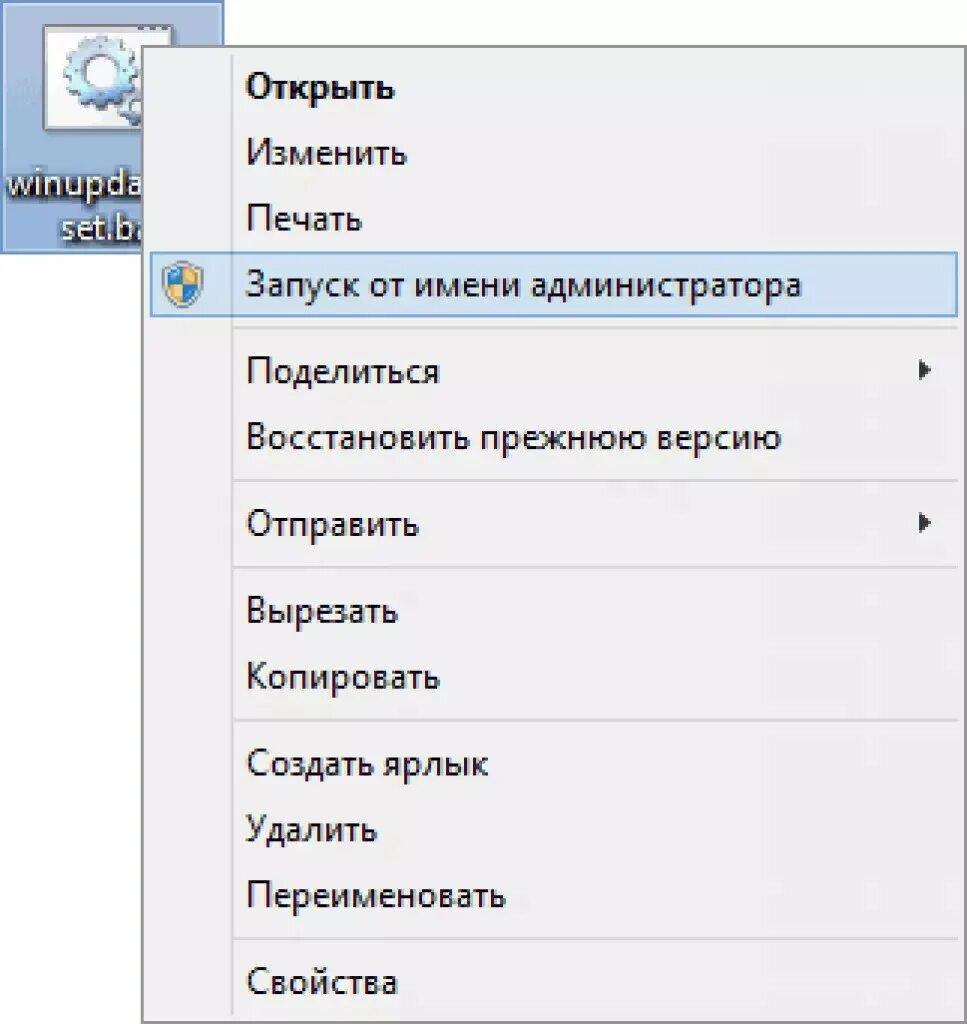Choose Восстановить прежнюю версию

(x=553, y=437)
